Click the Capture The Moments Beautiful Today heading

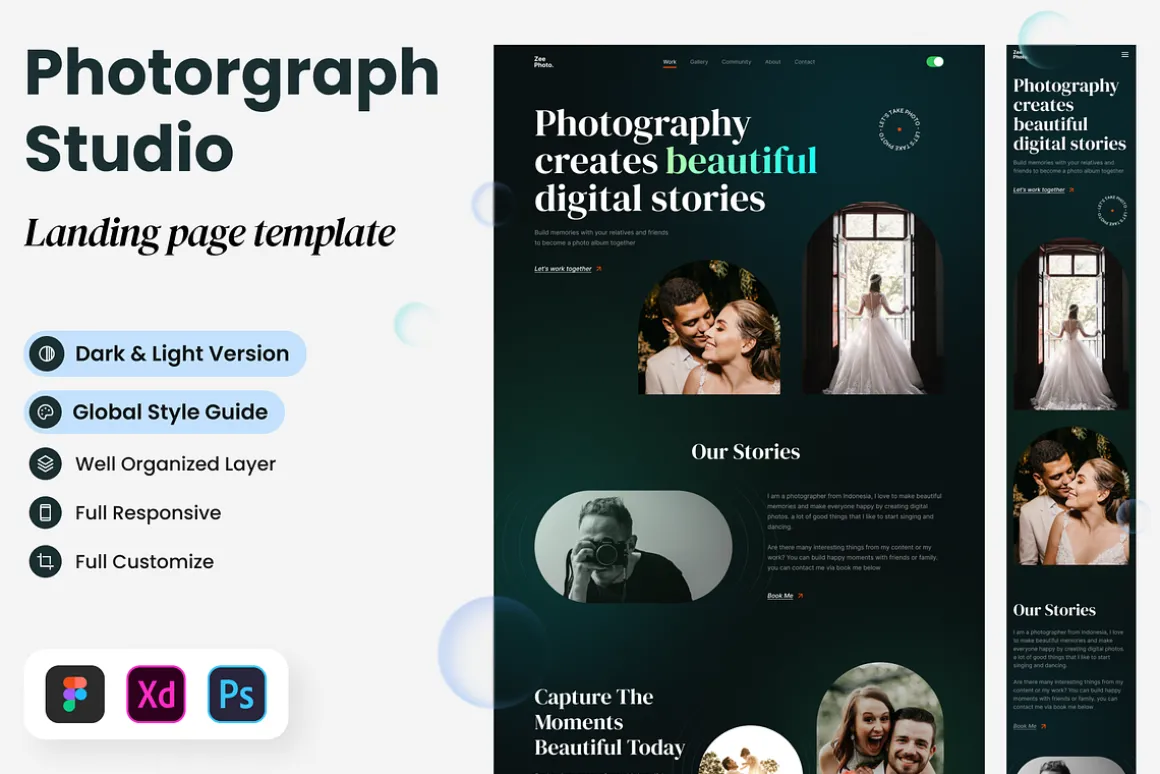(610, 722)
